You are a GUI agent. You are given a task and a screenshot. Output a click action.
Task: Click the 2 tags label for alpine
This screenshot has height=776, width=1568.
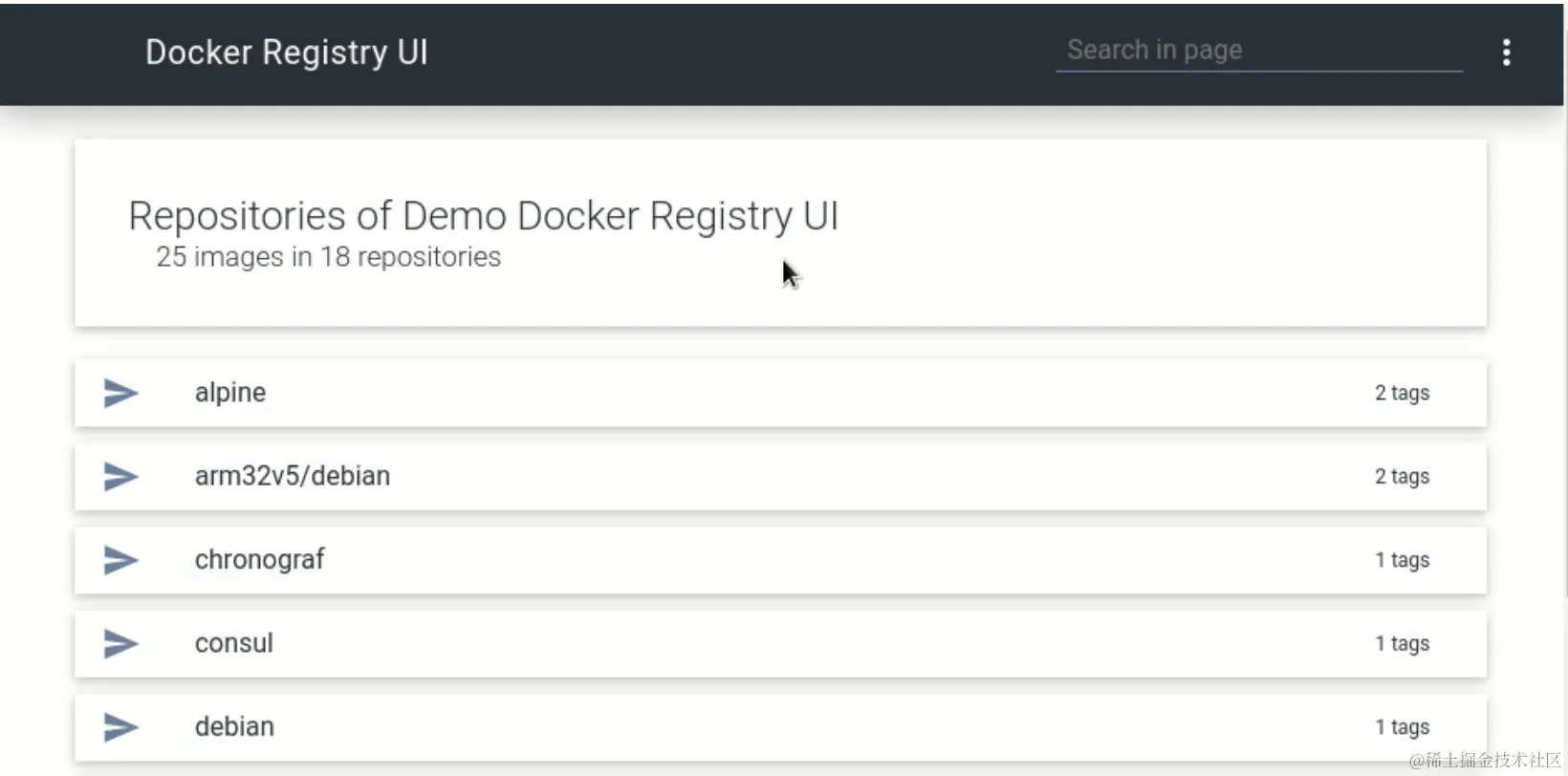(1402, 393)
